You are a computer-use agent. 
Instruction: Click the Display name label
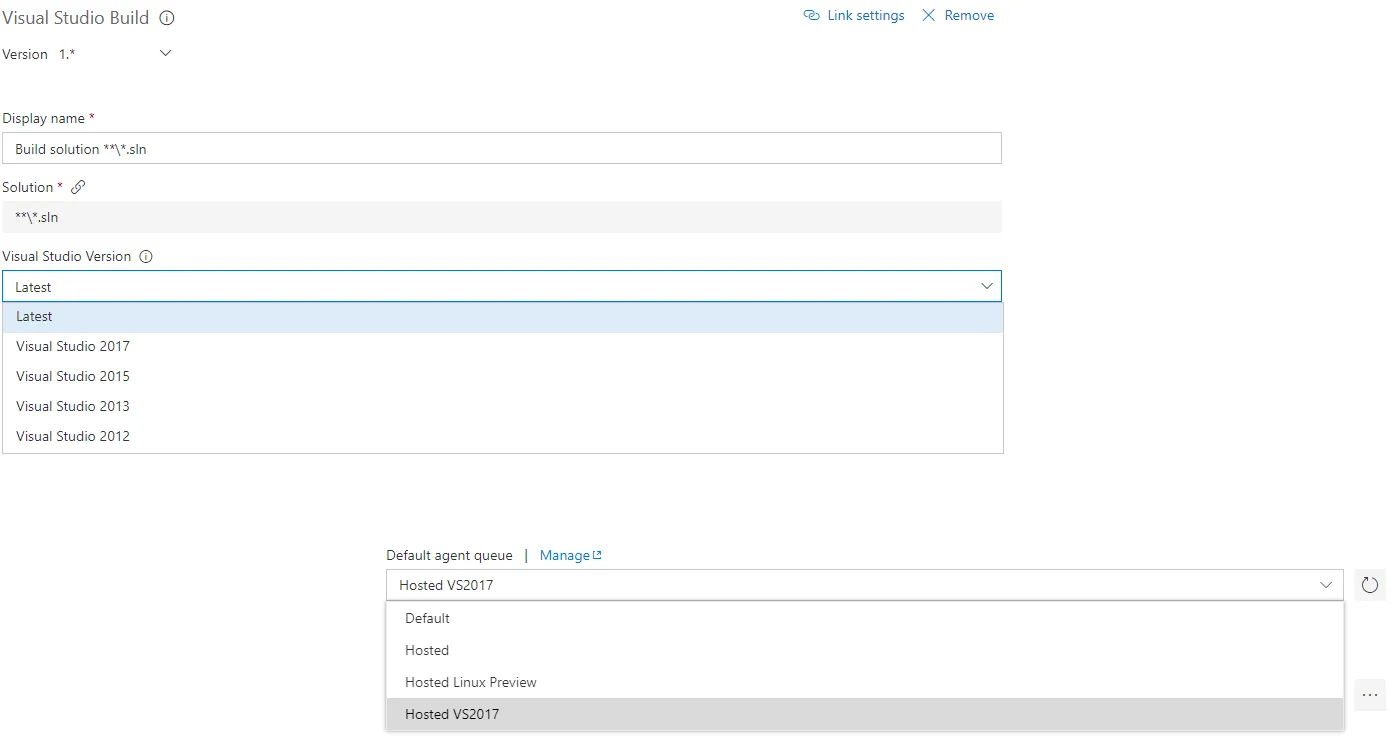(x=44, y=119)
